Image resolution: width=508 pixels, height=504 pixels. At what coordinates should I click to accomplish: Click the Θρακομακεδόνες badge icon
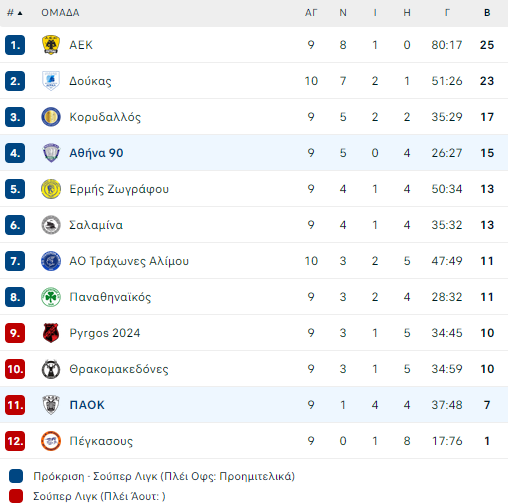(x=51, y=369)
